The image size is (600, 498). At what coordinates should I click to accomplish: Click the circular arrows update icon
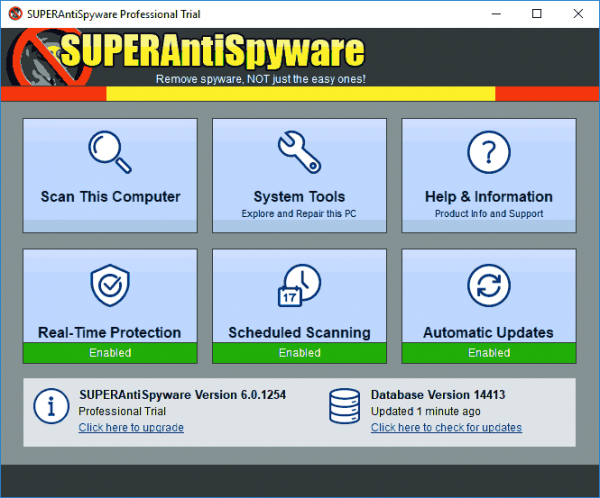click(x=489, y=285)
